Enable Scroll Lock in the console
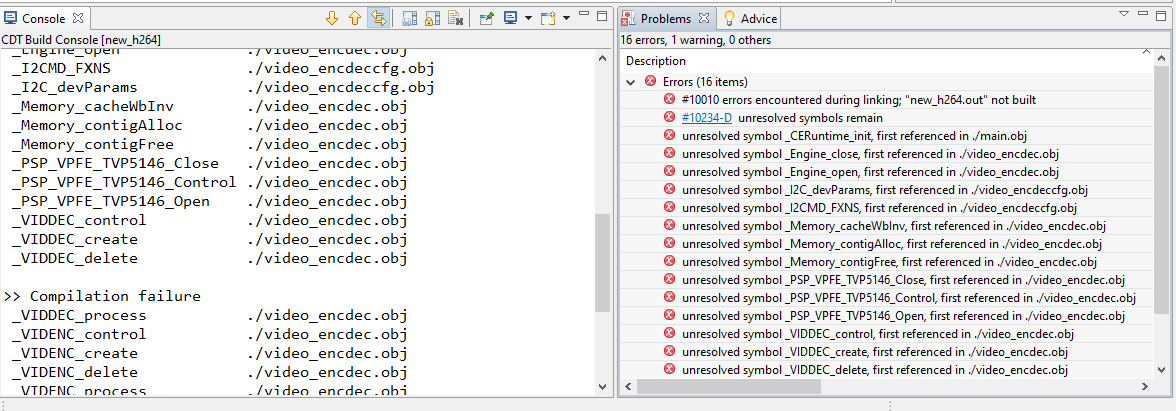1176x411 pixels. pos(432,18)
